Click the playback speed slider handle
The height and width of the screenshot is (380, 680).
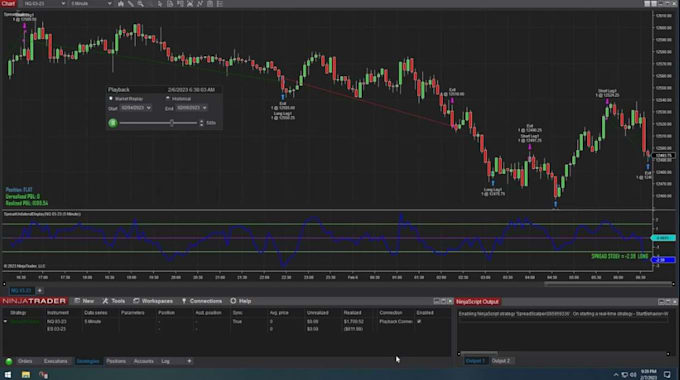coord(172,123)
